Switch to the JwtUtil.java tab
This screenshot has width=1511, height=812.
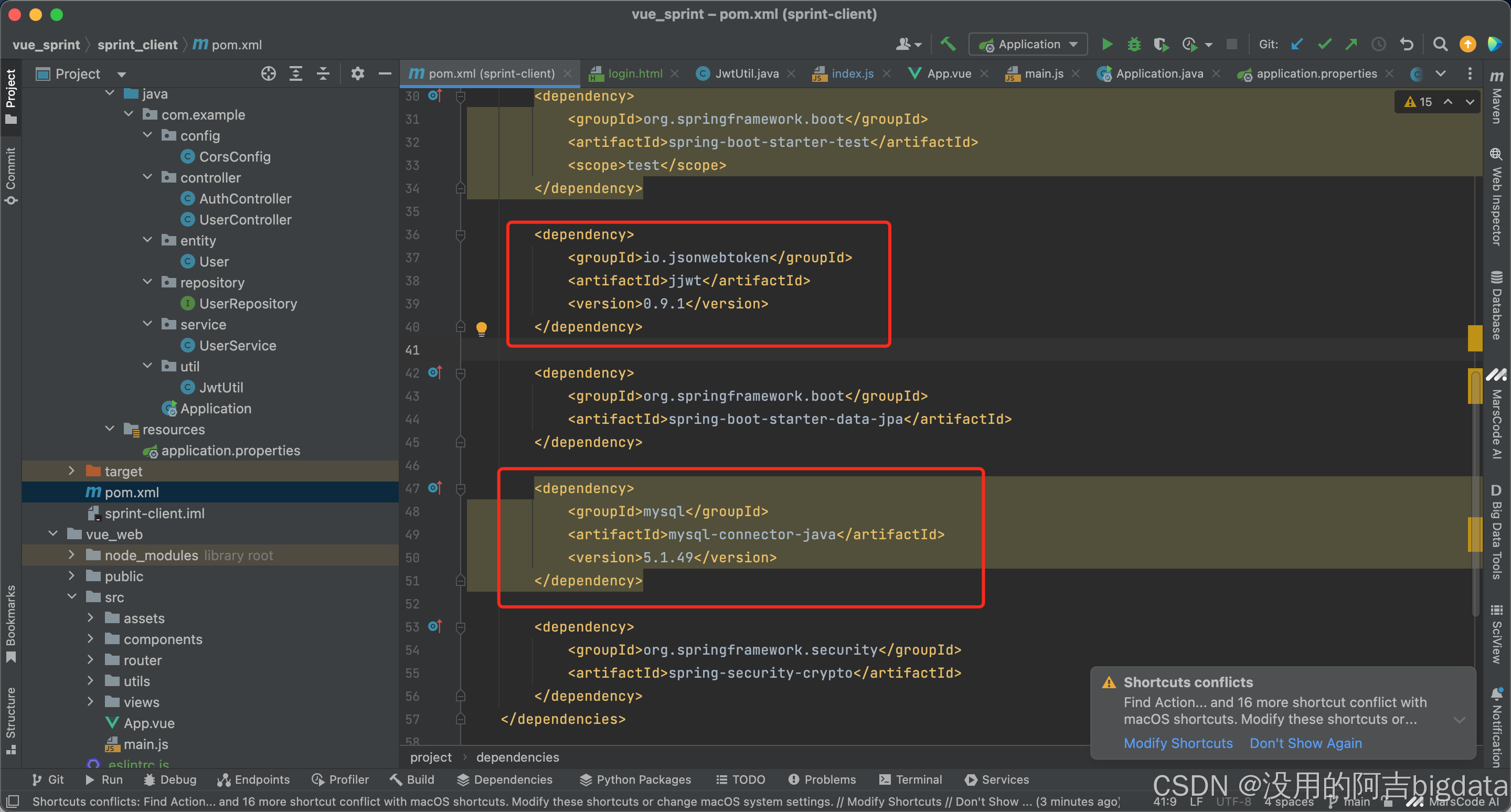pyautogui.click(x=746, y=74)
